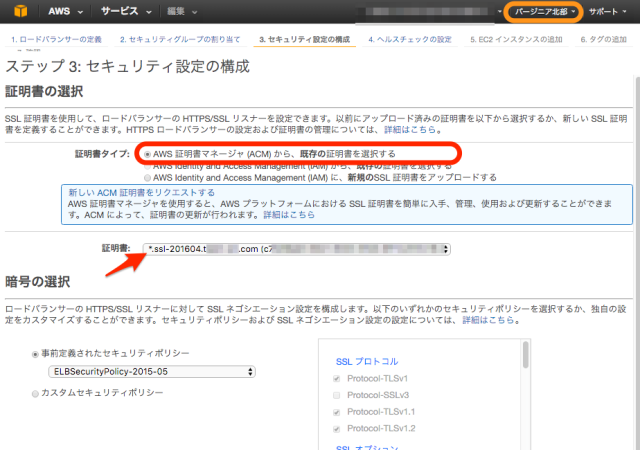The image size is (640, 450).
Task: Select step 3 セキュリティ設定の構成 tab
Action: tap(304, 39)
